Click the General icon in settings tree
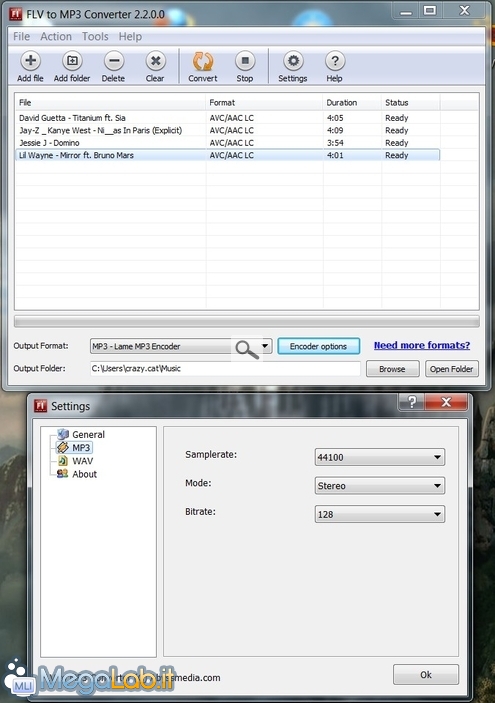Viewport: 495px width, 703px height. (63, 434)
